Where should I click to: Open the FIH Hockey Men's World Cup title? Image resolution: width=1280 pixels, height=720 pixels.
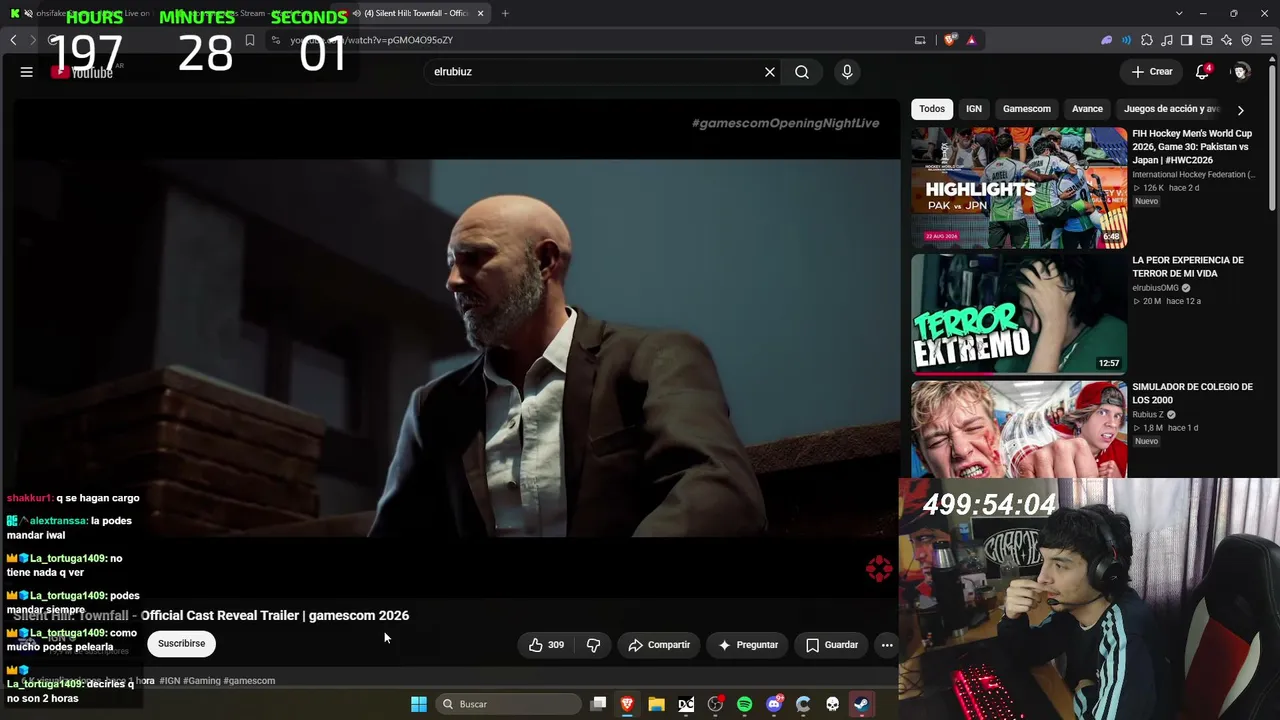1192,147
